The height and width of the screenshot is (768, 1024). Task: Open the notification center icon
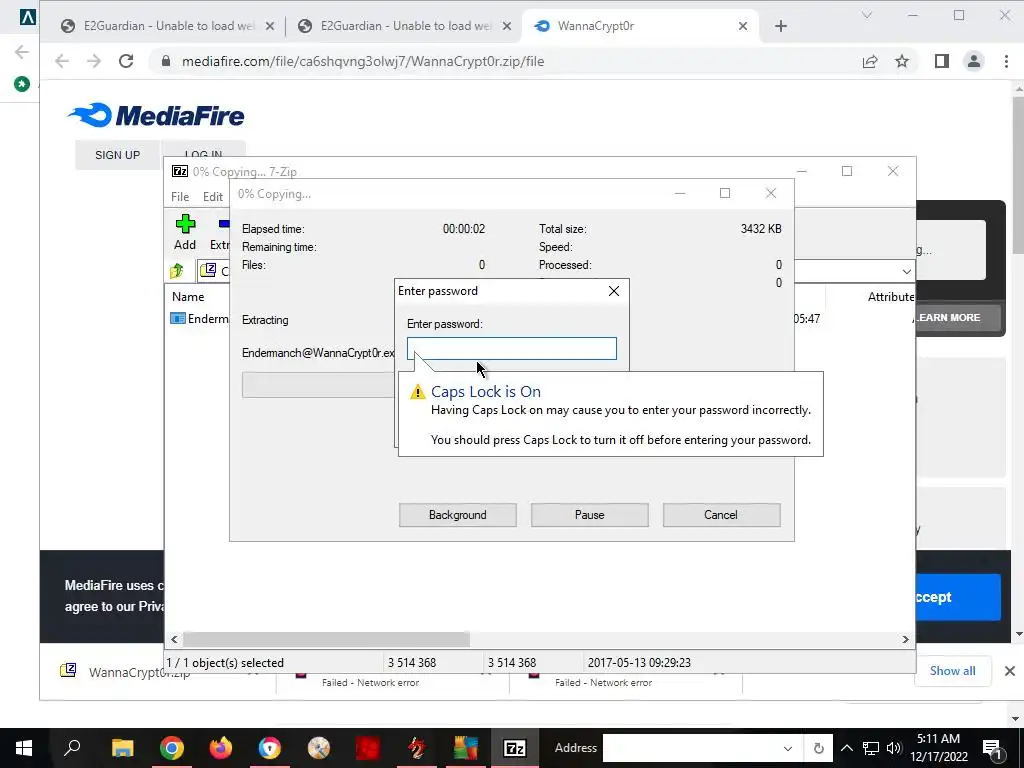992,748
